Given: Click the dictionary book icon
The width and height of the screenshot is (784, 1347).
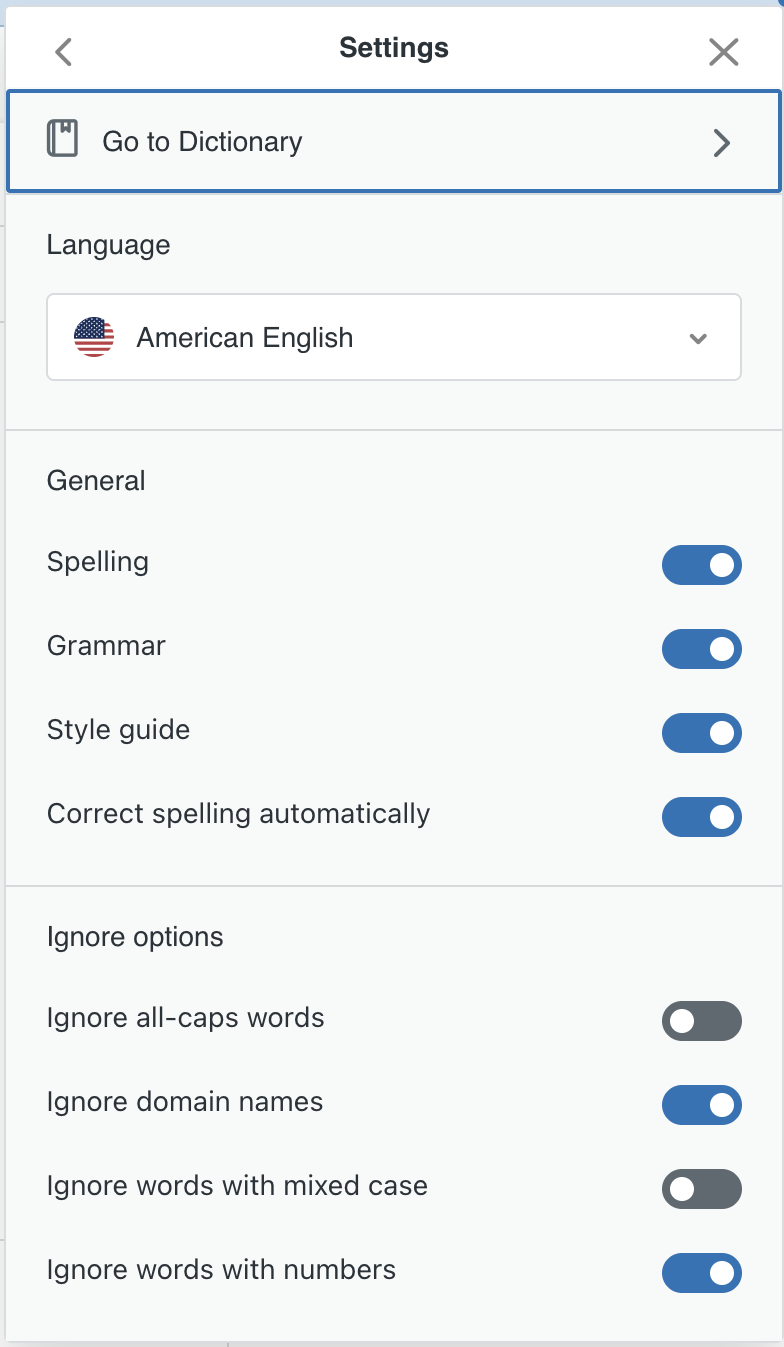Looking at the screenshot, I should point(62,139).
